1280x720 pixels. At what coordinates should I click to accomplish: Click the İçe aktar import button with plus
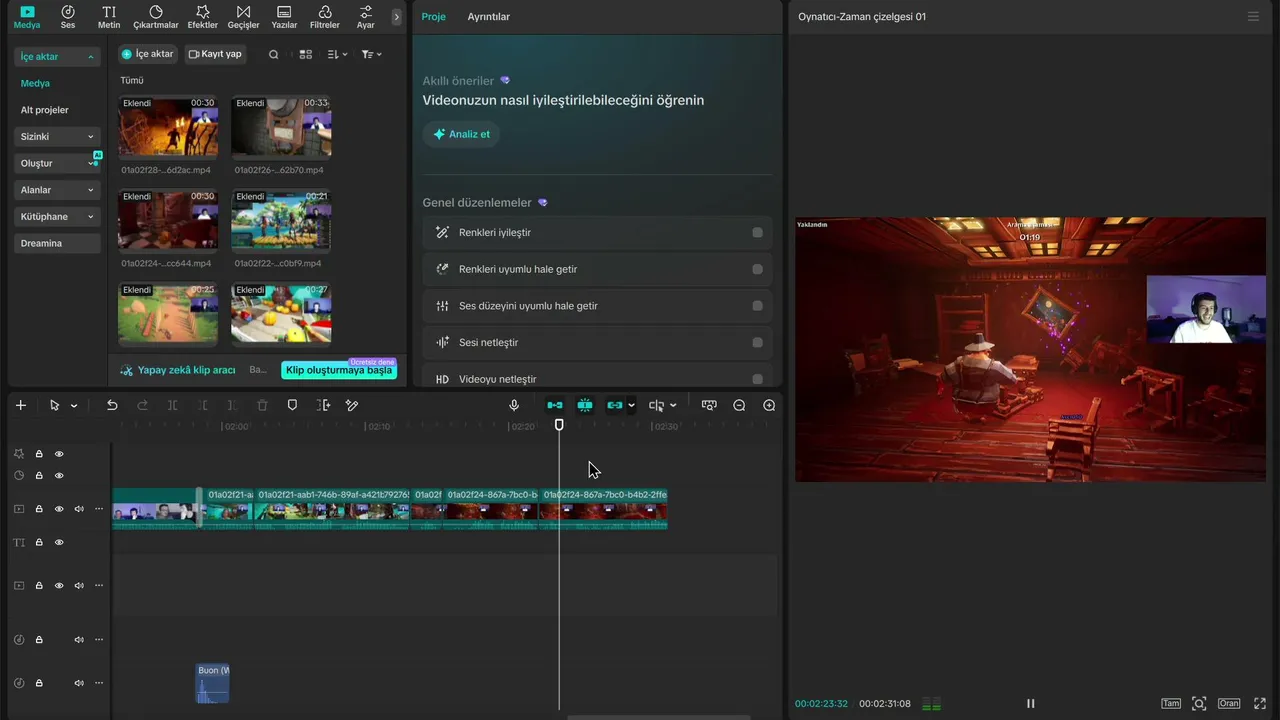(x=148, y=54)
